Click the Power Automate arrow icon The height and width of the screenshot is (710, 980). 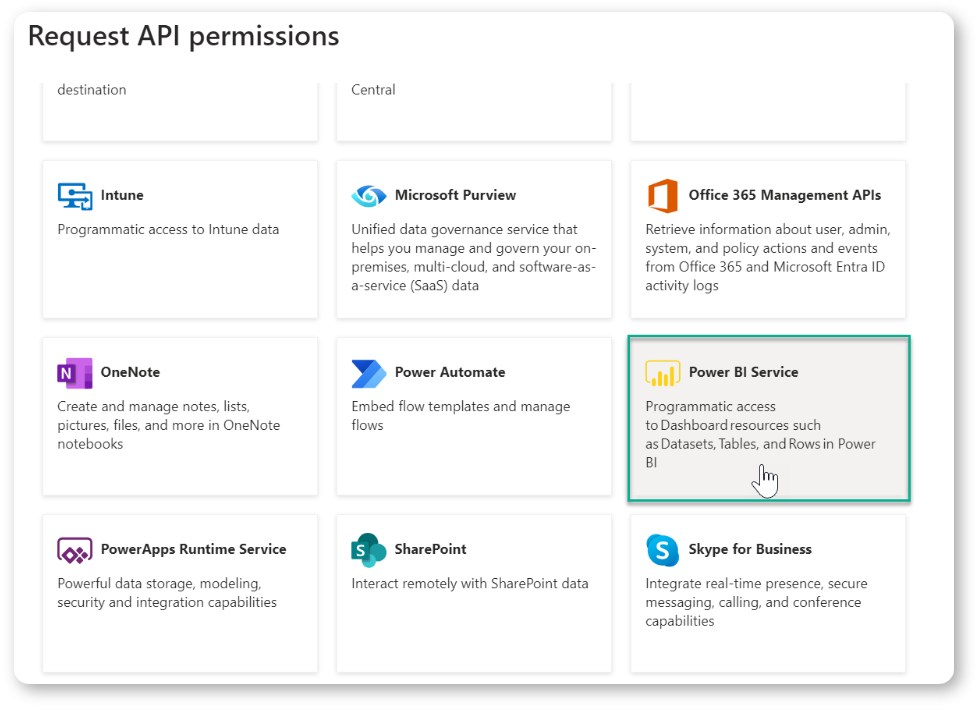coord(369,374)
